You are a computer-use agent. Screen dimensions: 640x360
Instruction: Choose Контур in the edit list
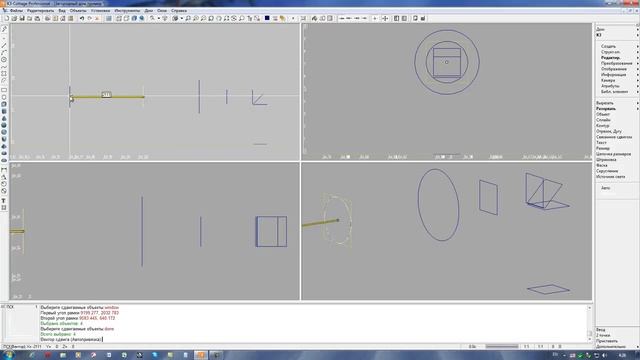[x=602, y=126]
